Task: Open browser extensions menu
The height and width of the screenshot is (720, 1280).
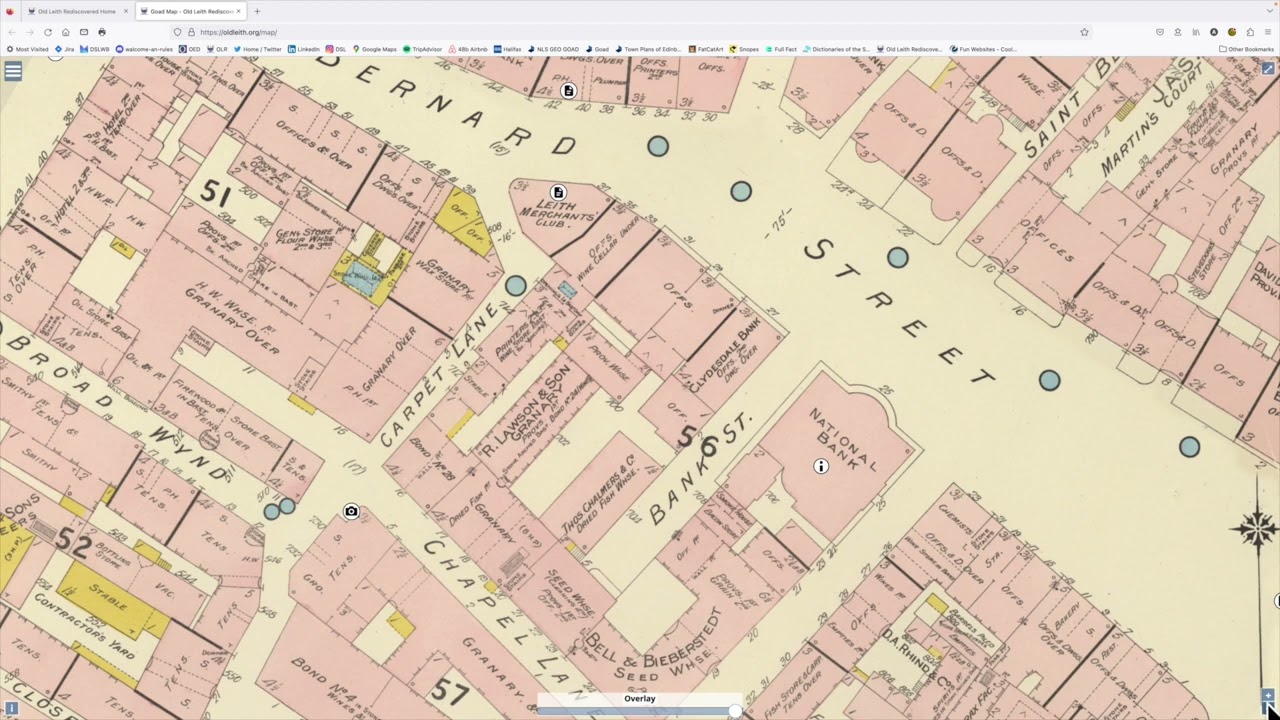Action: click(x=1250, y=32)
